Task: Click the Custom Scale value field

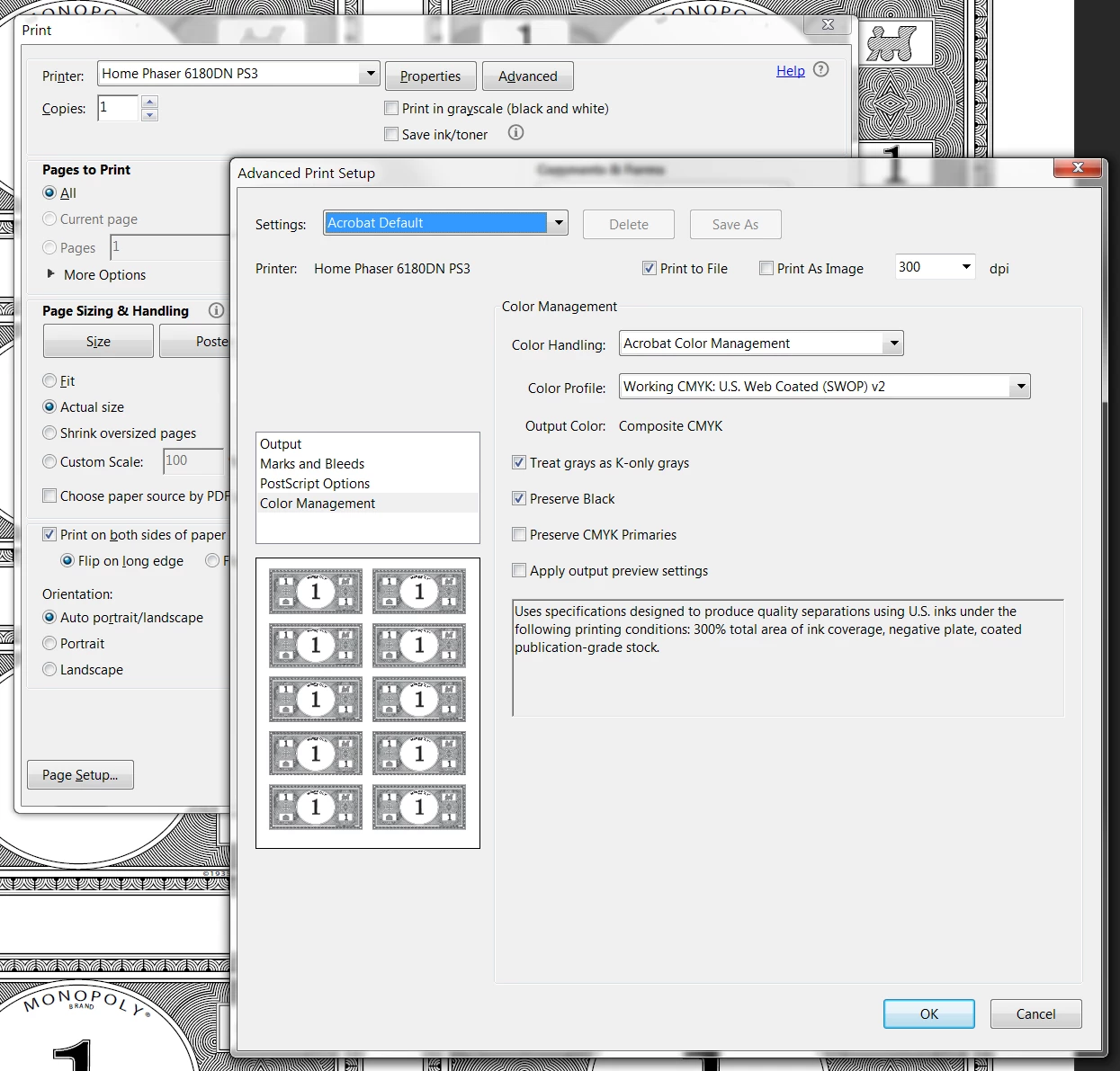Action: [x=193, y=461]
